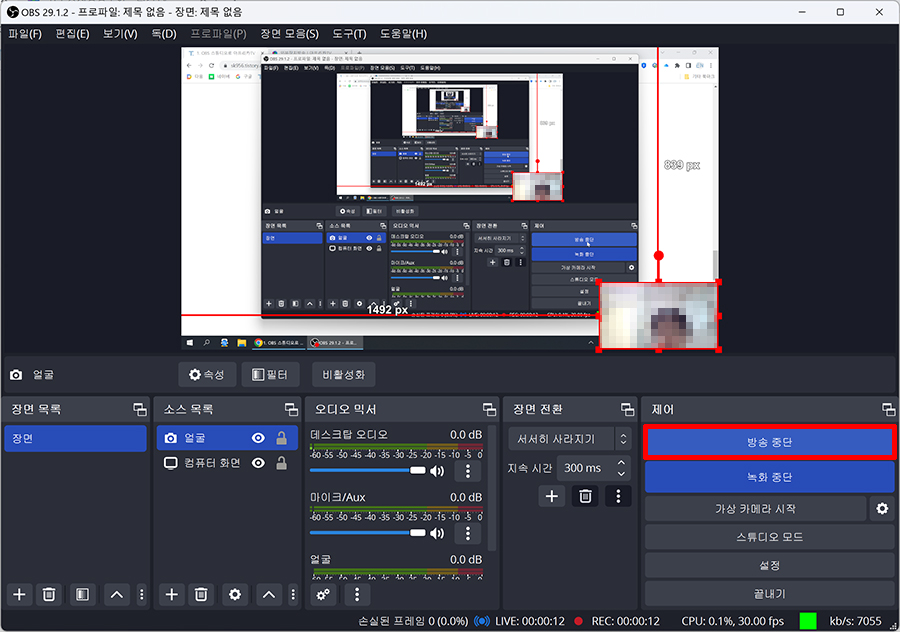Click 끝내기 to exit OBS
The height and width of the screenshot is (632, 900).
coord(769,594)
